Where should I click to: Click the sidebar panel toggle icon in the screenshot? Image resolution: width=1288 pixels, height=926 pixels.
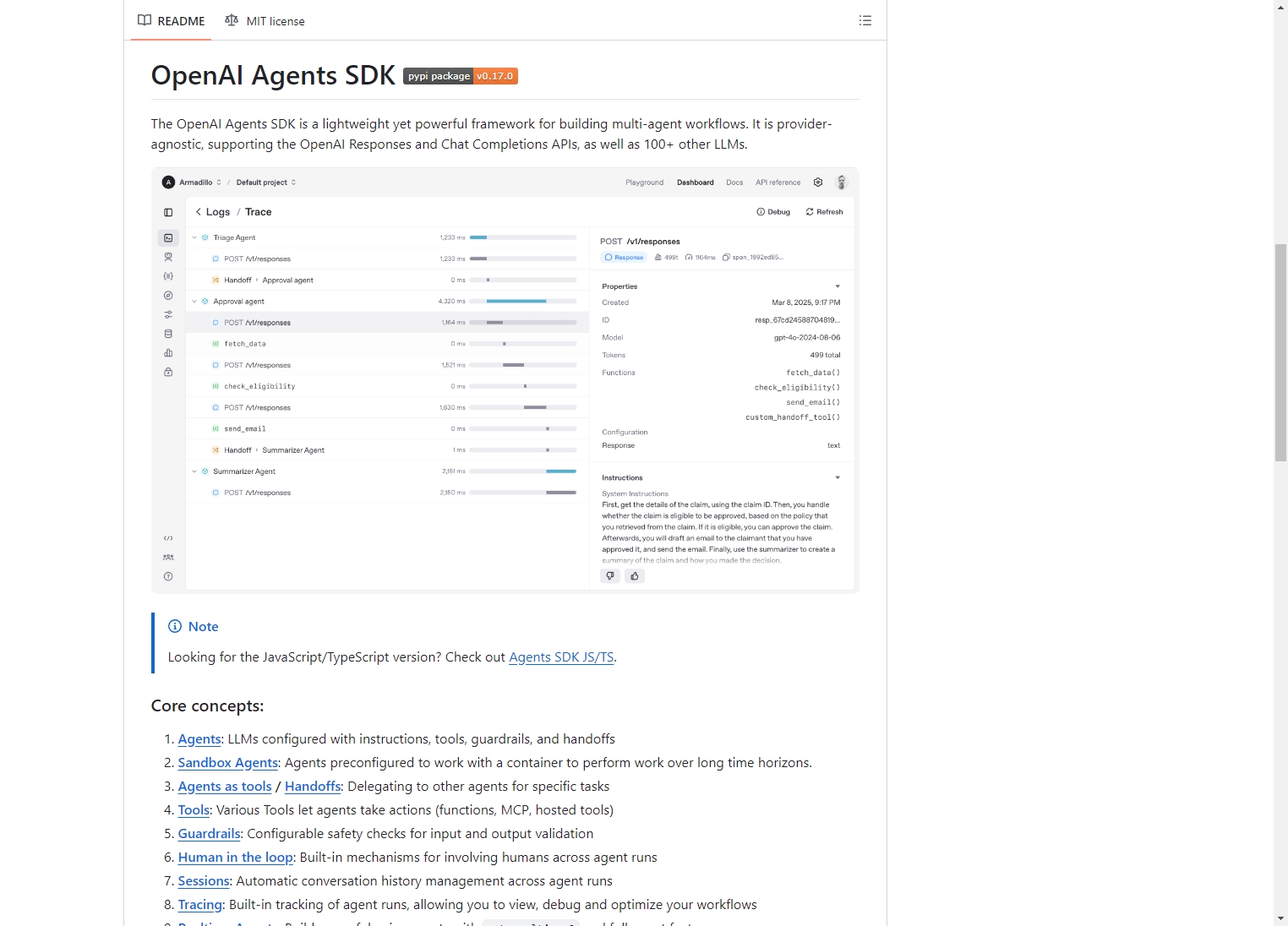pyautogui.click(x=168, y=212)
